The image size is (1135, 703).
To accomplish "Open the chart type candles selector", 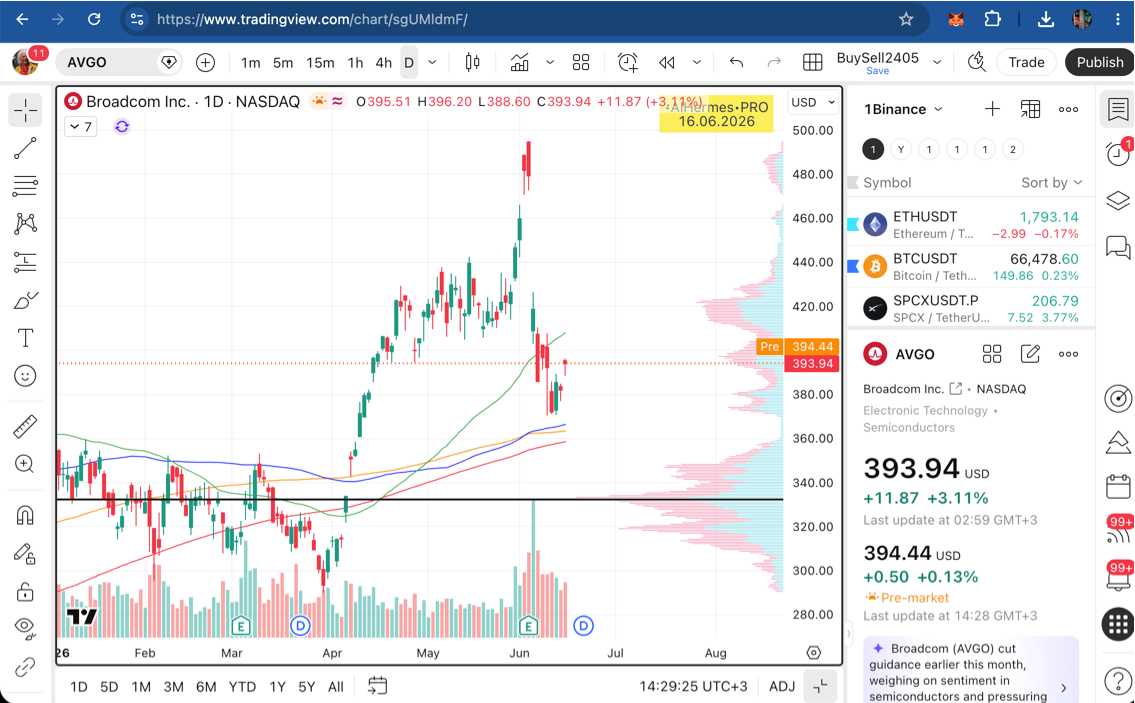I will tap(473, 62).
